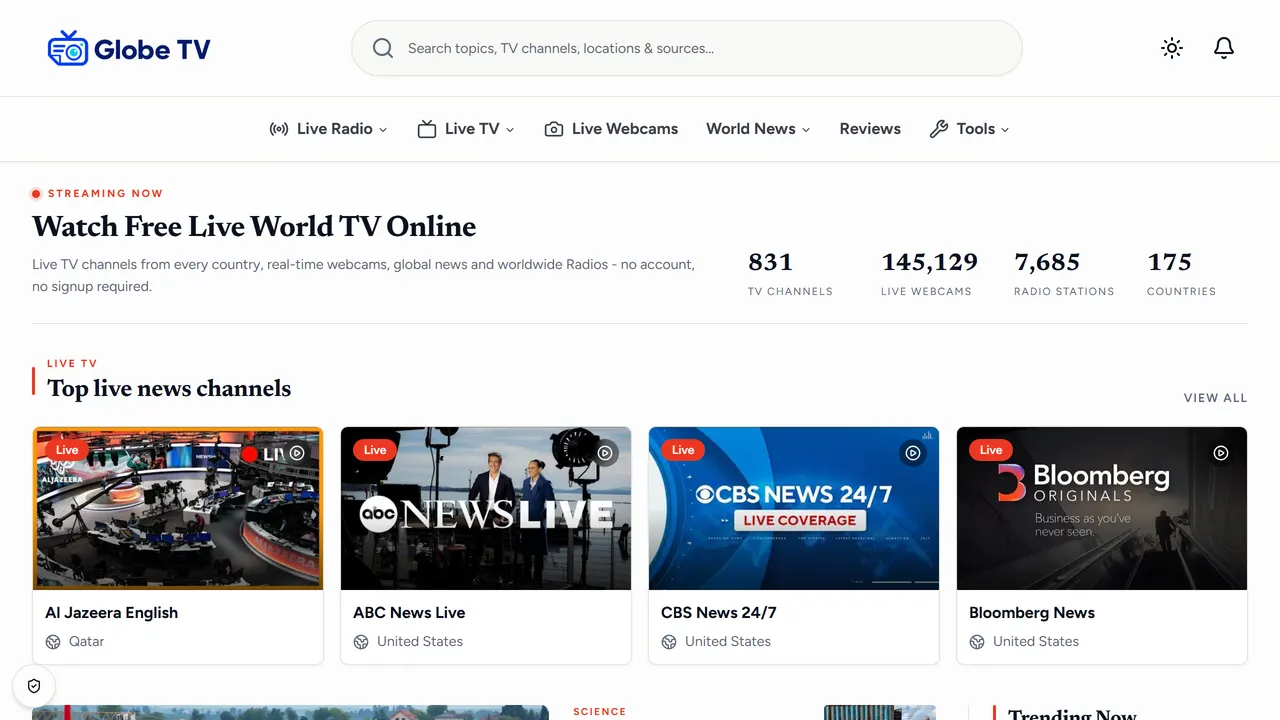Click the 831 TV Channels stat
Viewport: 1280px width, 720px height.
click(x=790, y=273)
